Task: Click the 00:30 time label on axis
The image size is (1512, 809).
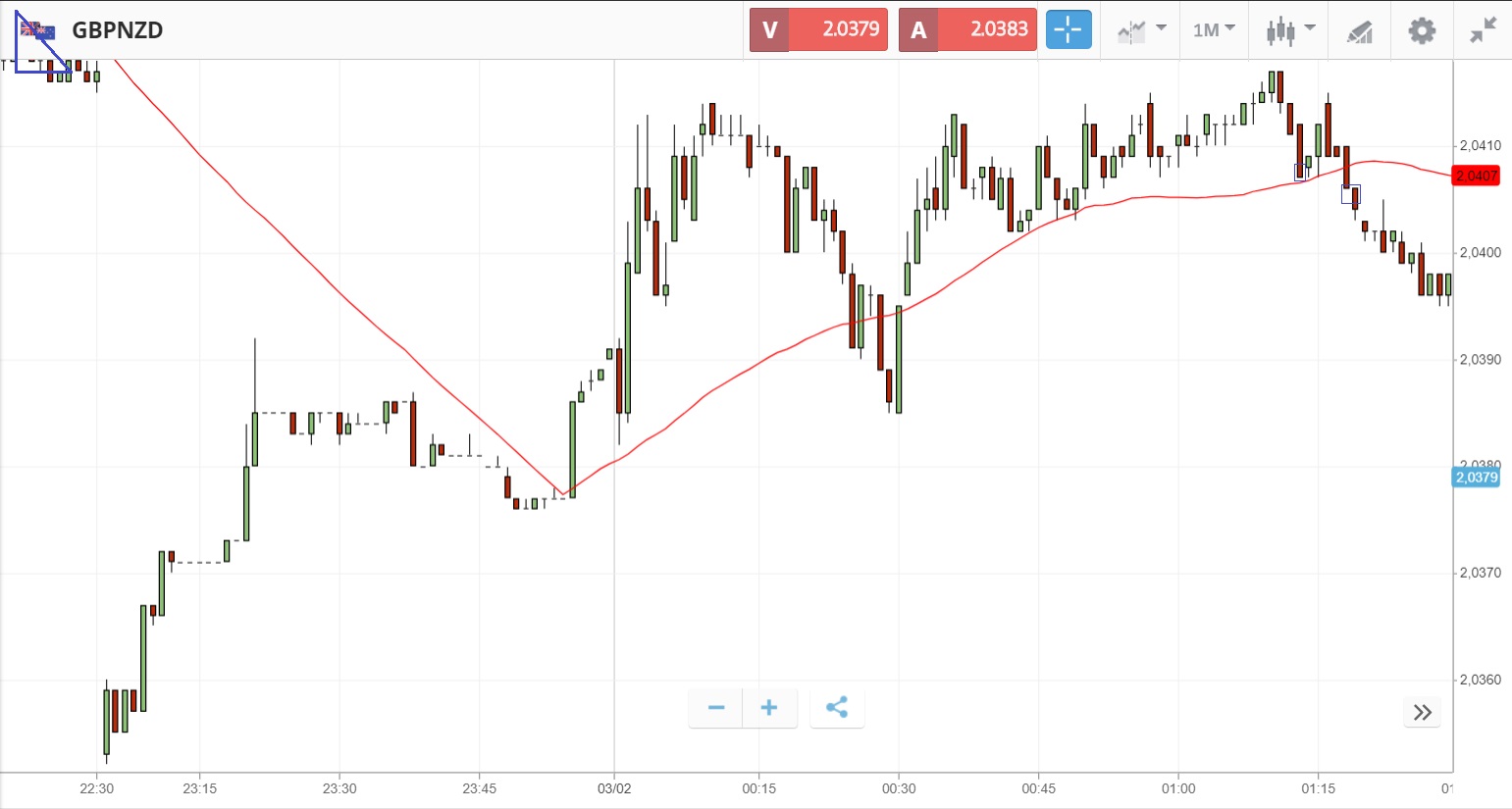Action: [899, 788]
